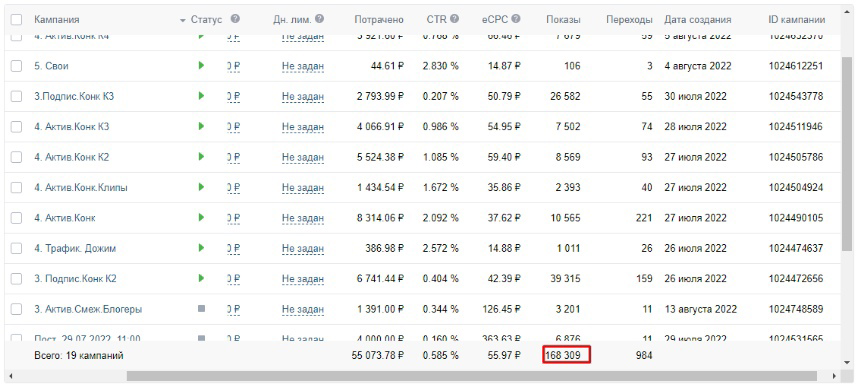Viewport: 858px width, 384px height.
Task: Sort table by Потрачено column header
Action: click(x=379, y=20)
